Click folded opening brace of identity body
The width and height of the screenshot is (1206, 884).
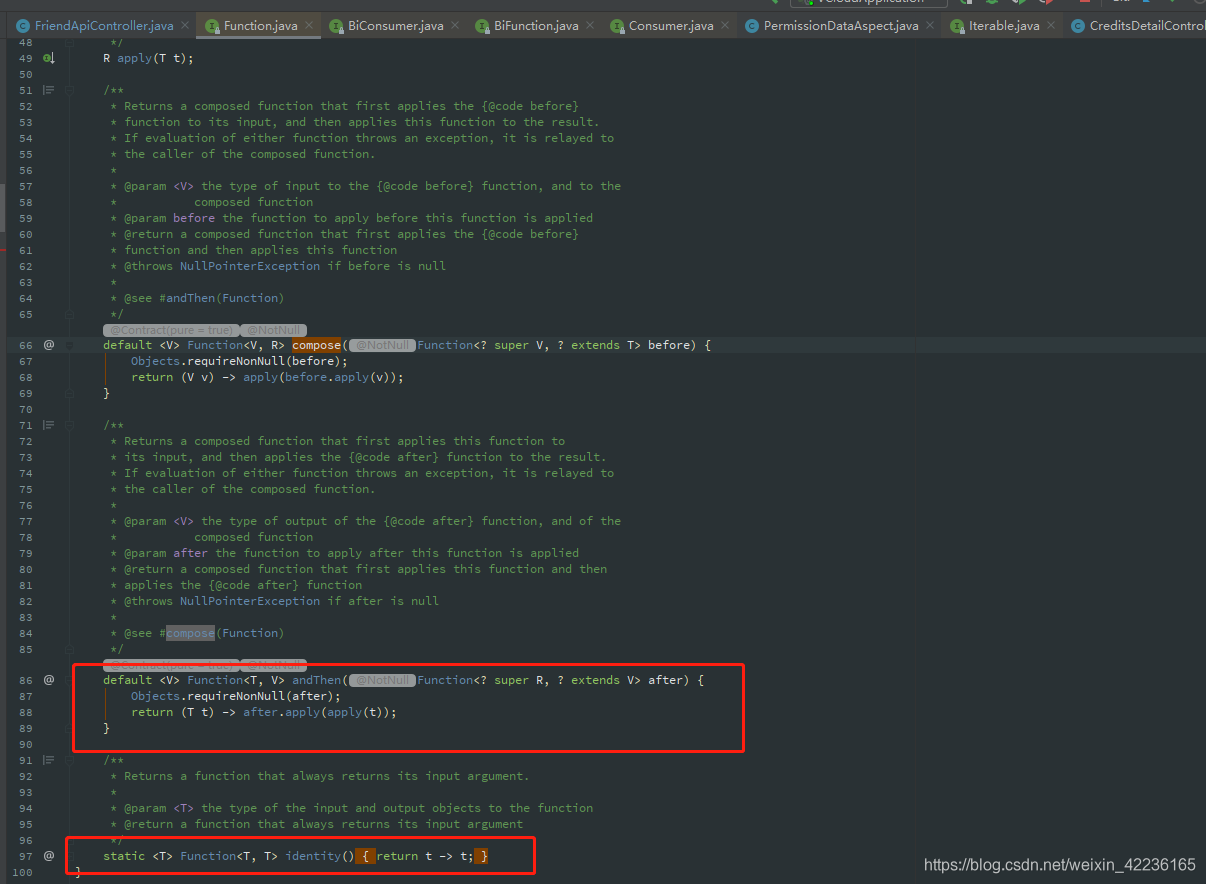(368, 856)
